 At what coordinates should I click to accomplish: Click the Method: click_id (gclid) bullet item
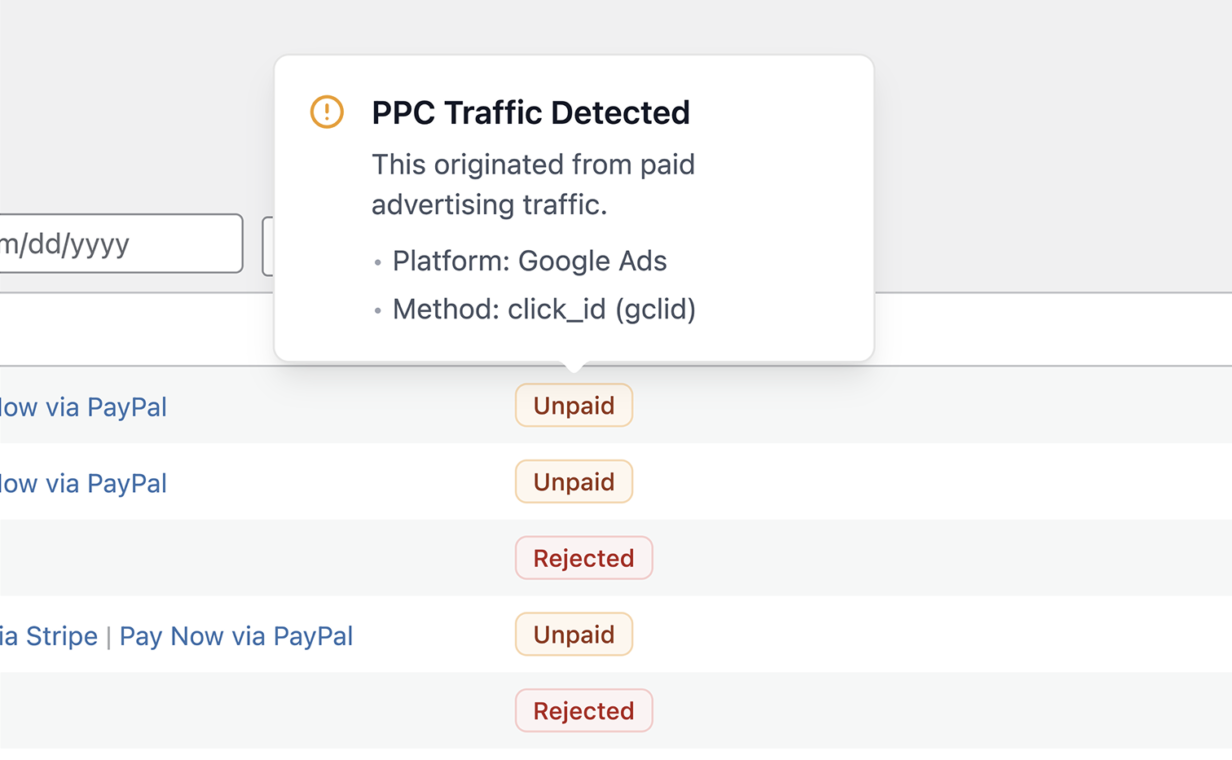click(543, 309)
